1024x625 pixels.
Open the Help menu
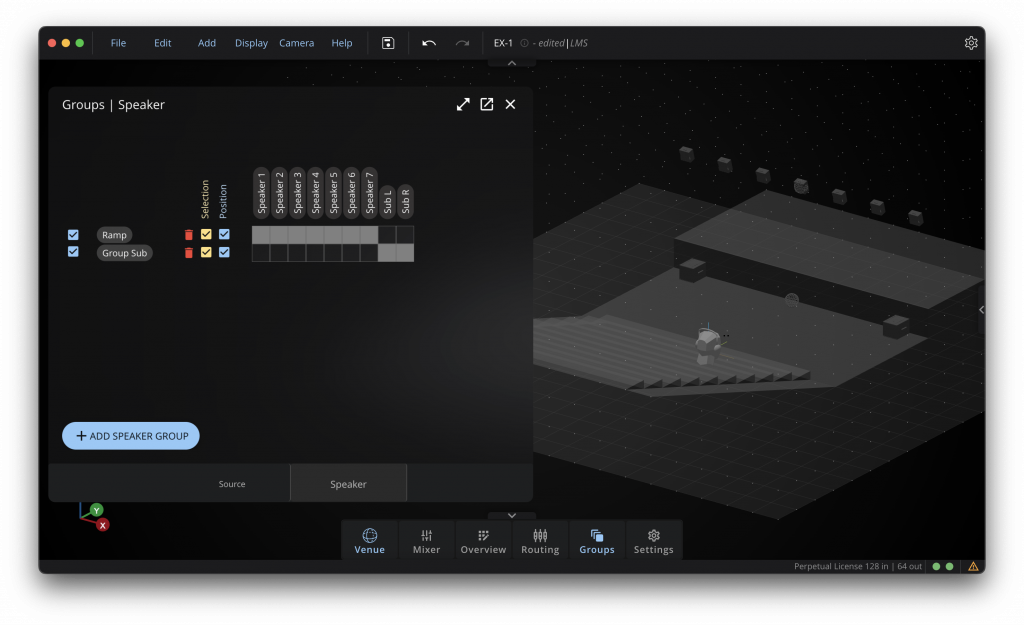[x=342, y=43]
